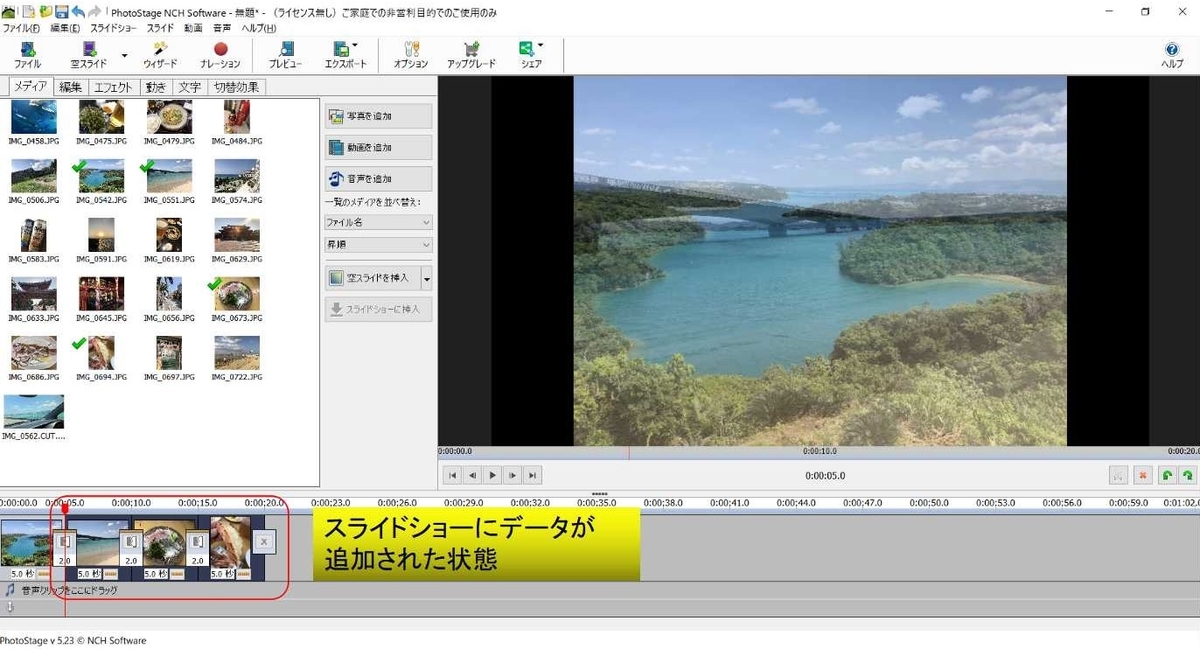This screenshot has height=649, width=1200.
Task: Click the open project folder icon in title bar
Action: 45,12
